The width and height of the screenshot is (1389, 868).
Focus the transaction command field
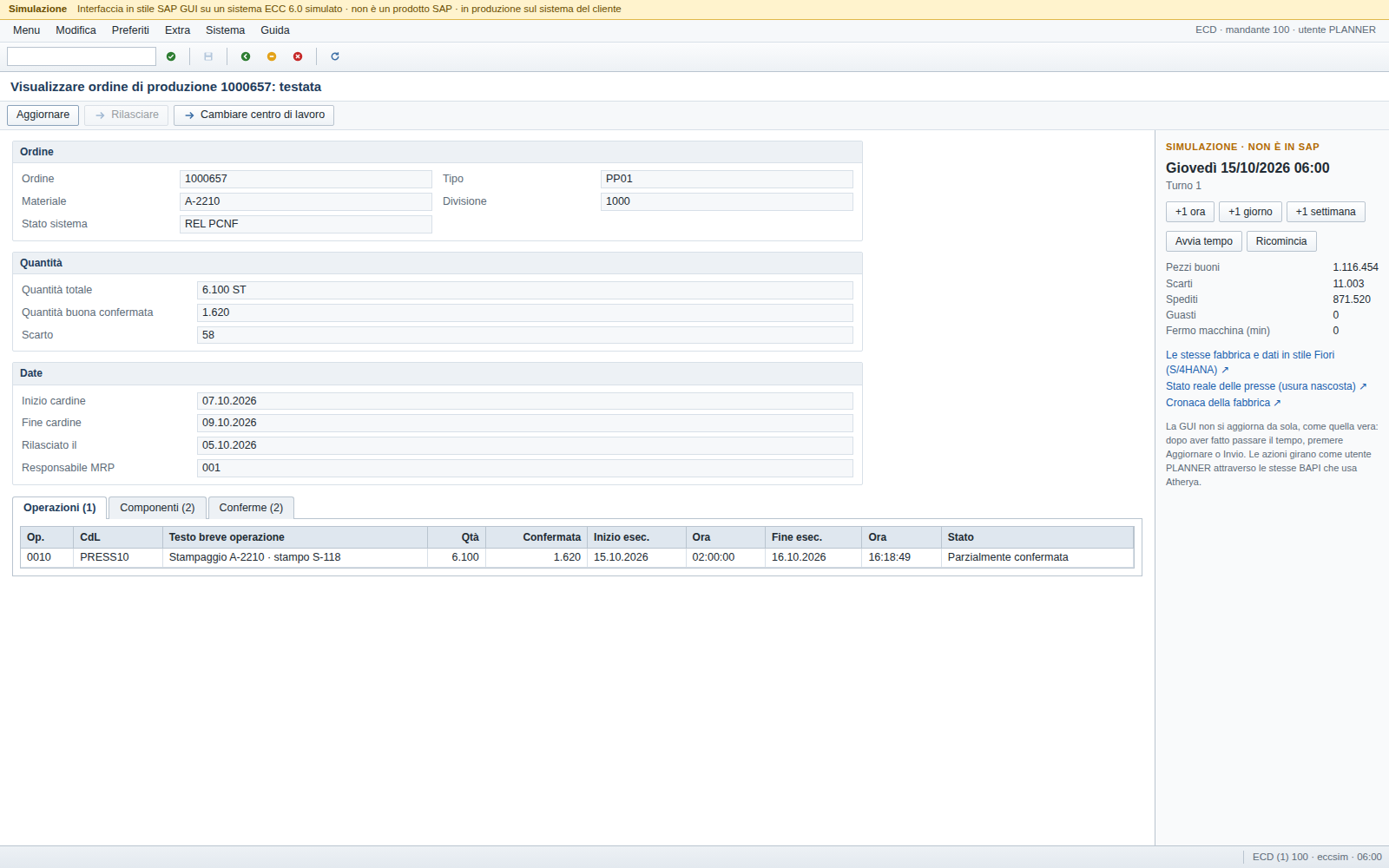tap(82, 56)
